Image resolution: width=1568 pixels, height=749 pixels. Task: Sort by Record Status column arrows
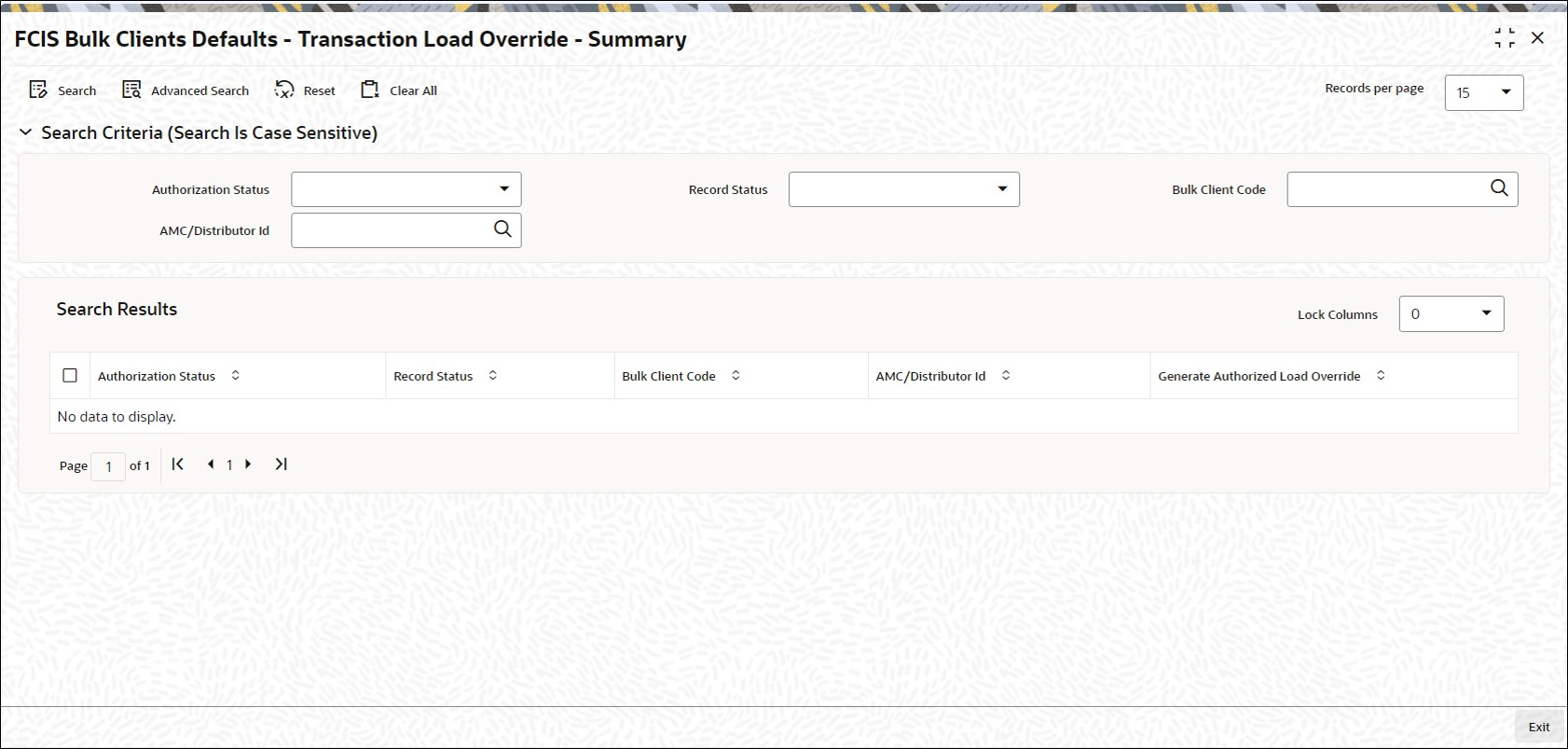click(x=493, y=375)
